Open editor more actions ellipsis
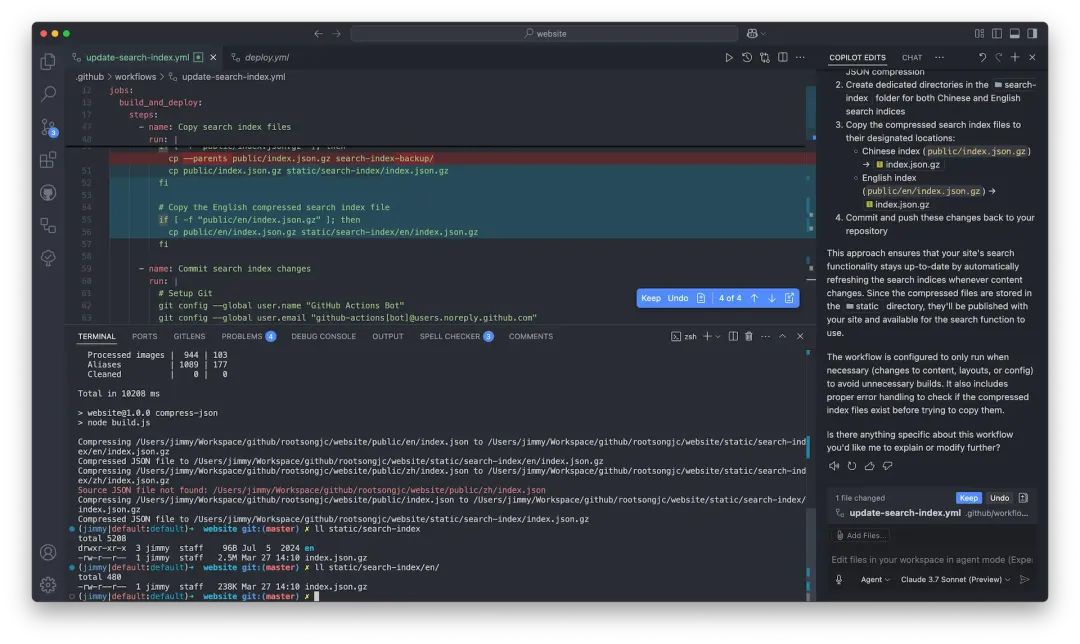 [x=800, y=57]
